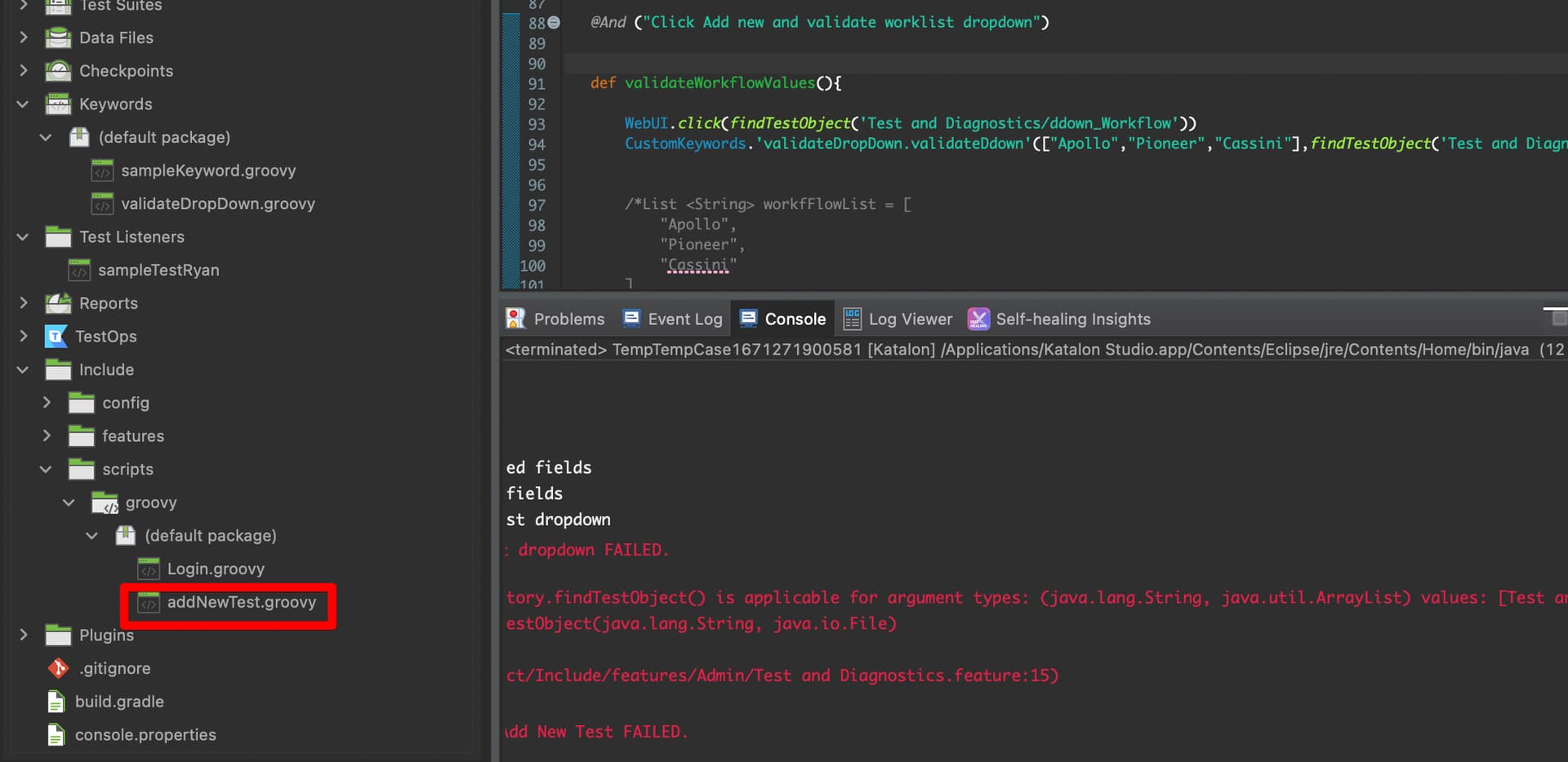This screenshot has width=1568, height=762.
Task: Open validateDropDown.groovy keyword file
Action: tap(217, 203)
